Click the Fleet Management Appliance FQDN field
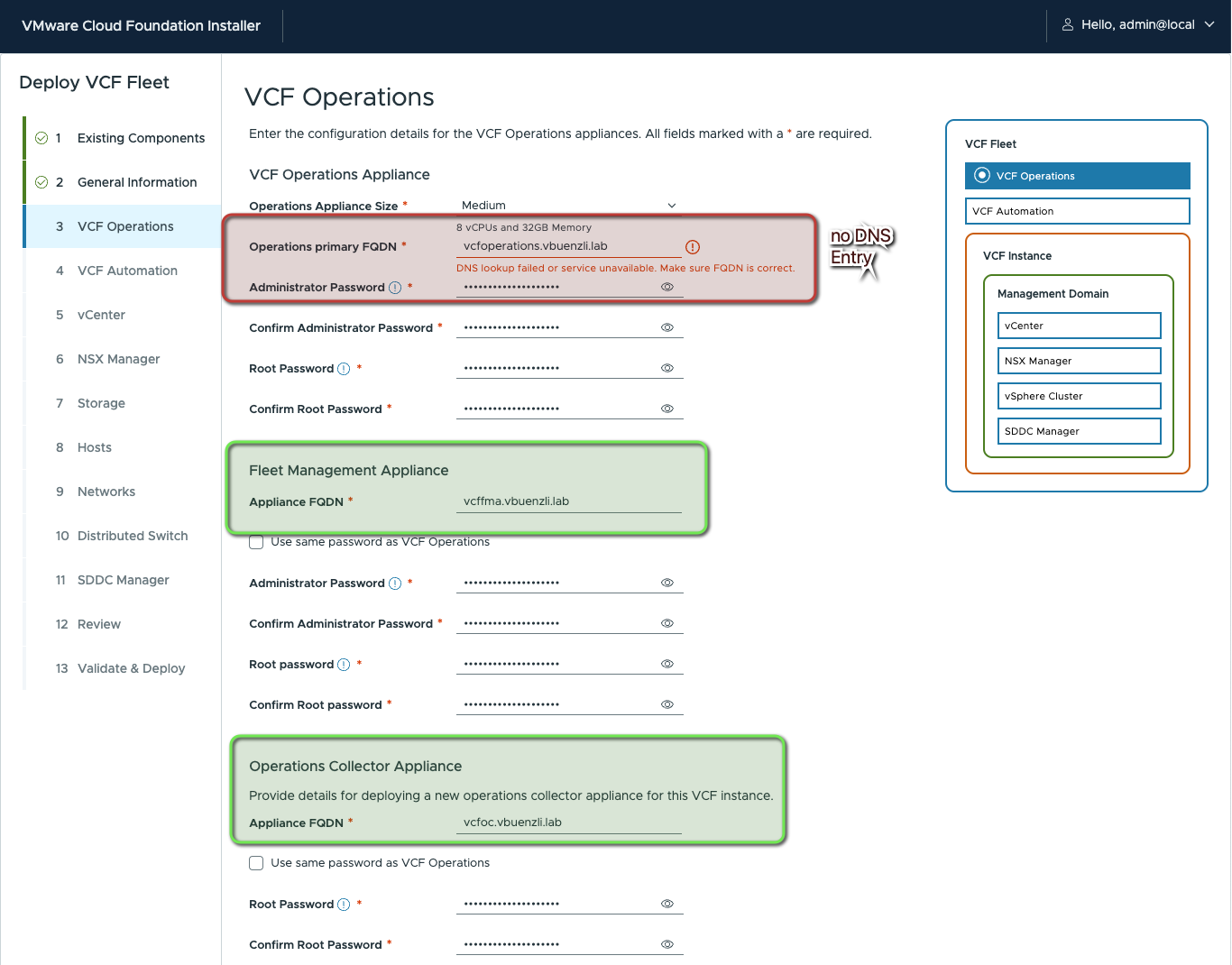 point(569,501)
